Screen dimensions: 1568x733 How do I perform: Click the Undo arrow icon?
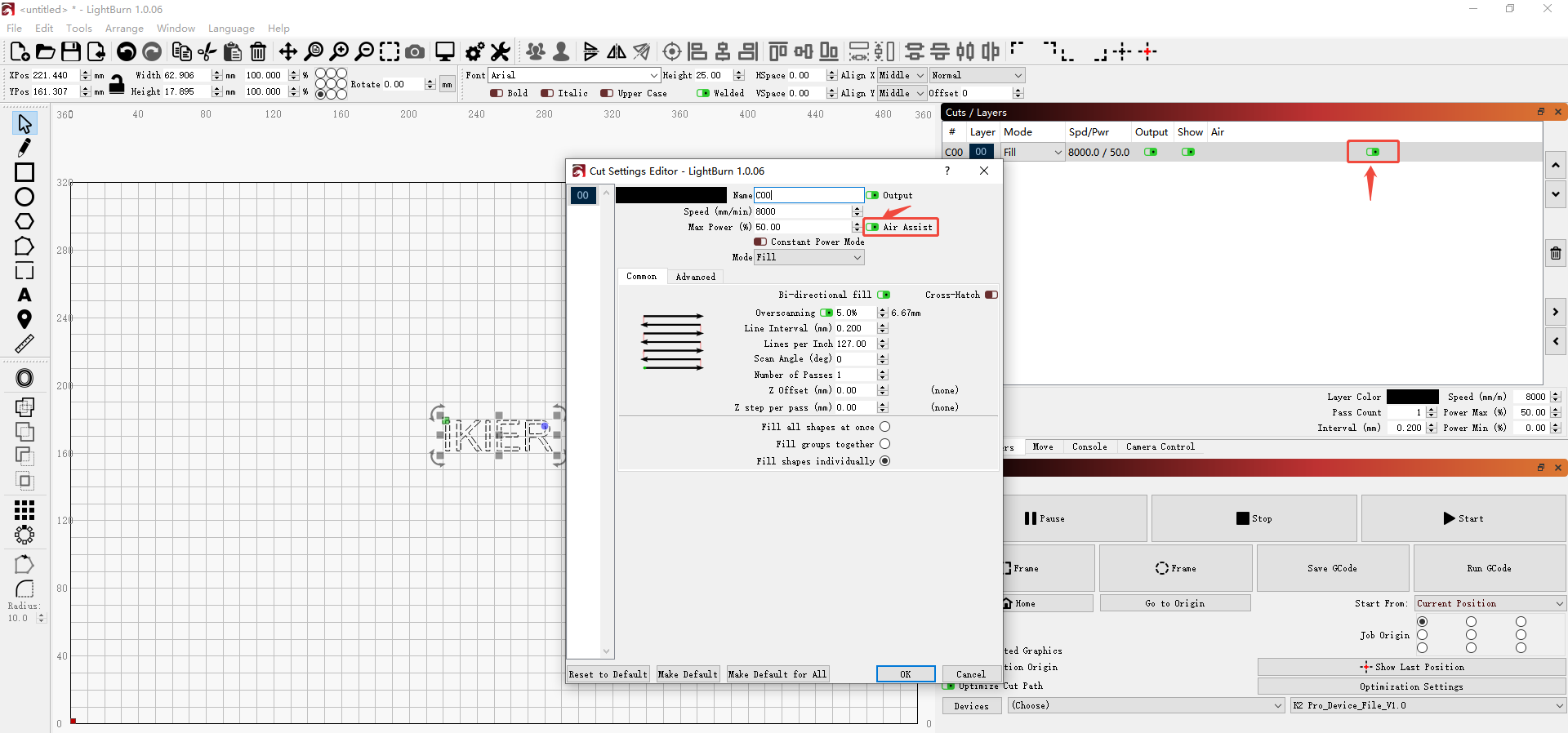tap(127, 51)
